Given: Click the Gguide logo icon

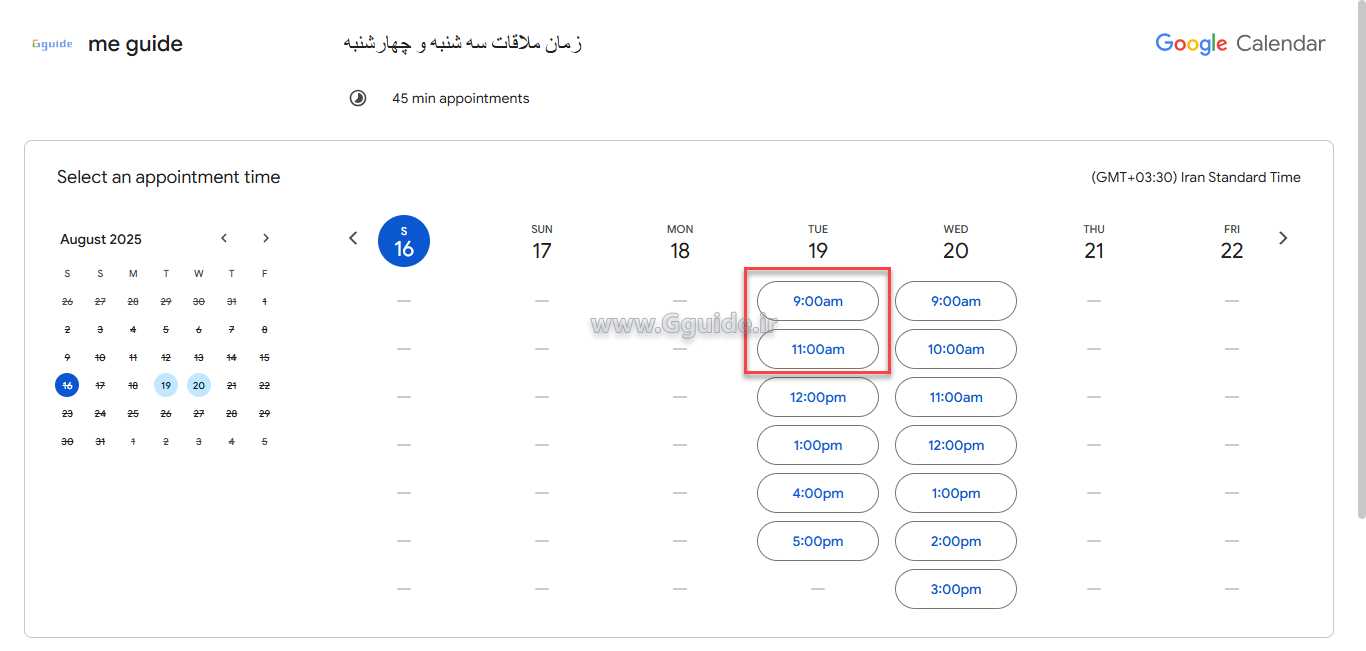Looking at the screenshot, I should (x=51, y=43).
